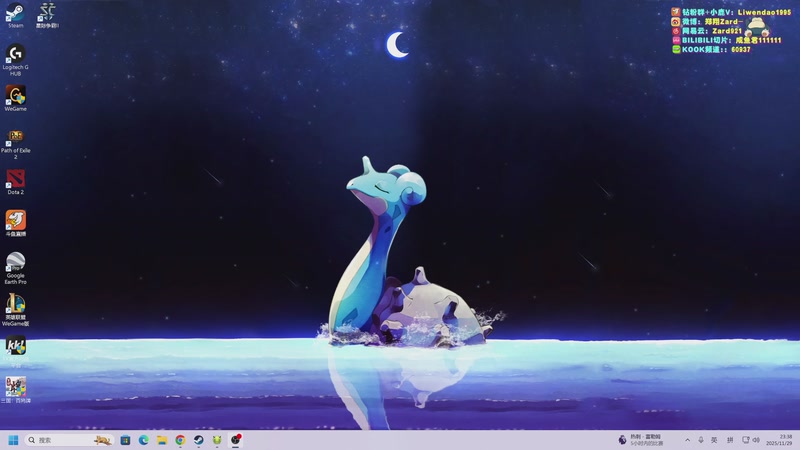Open the clock and date panel
The image size is (800, 450).
click(x=780, y=440)
